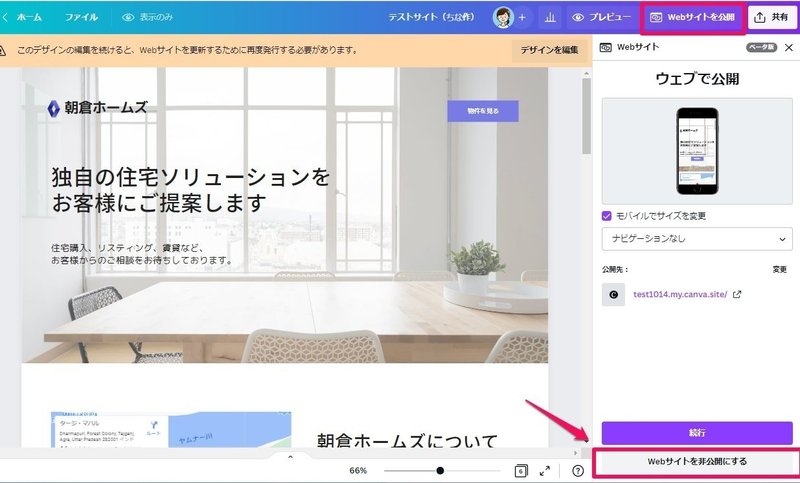The image size is (800, 483).
Task: Click Webサイトを非公開にする button
Action: (697, 461)
